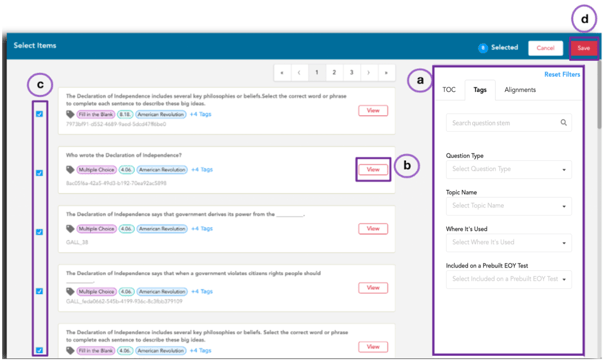
Task: Go to the next page of results
Action: 369,72
